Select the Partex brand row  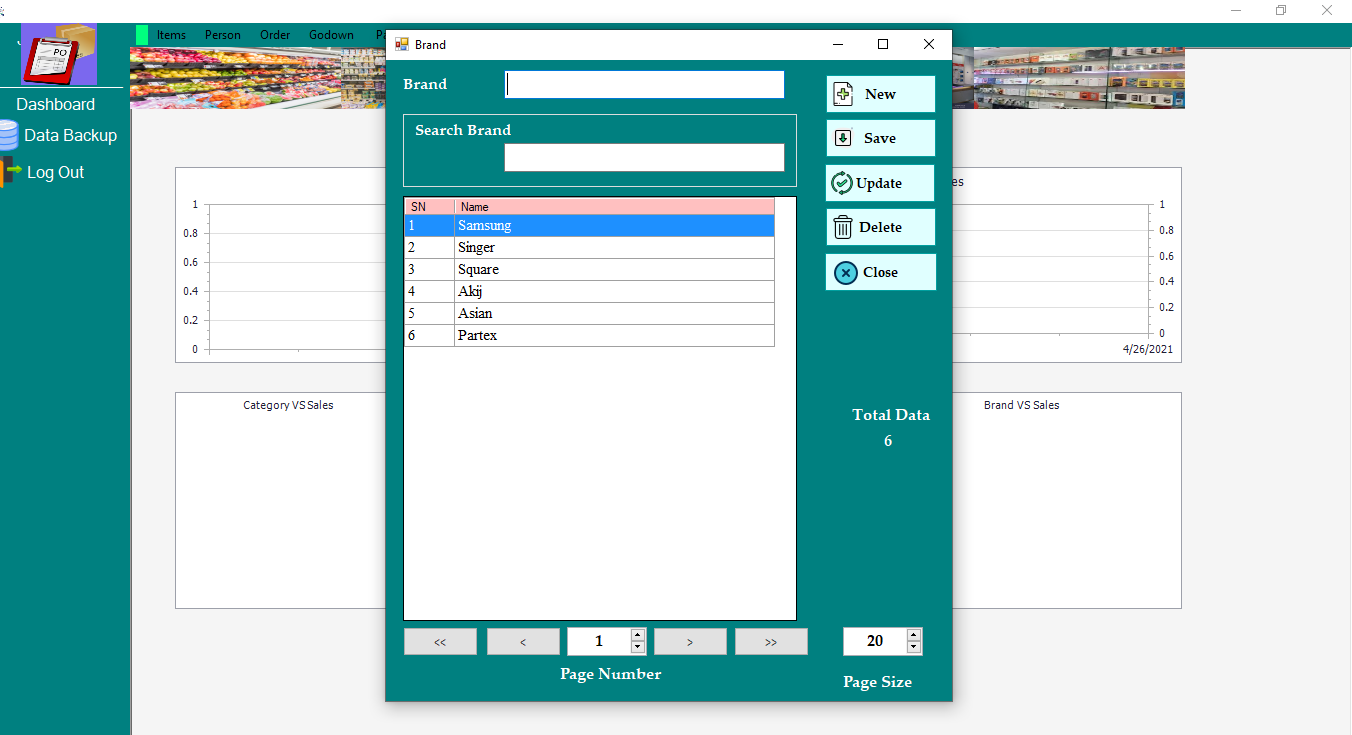(589, 336)
